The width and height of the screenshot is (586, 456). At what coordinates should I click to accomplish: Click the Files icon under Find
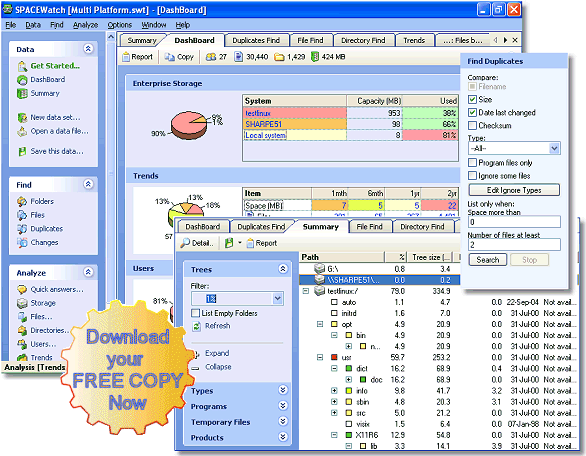click(x=22, y=215)
